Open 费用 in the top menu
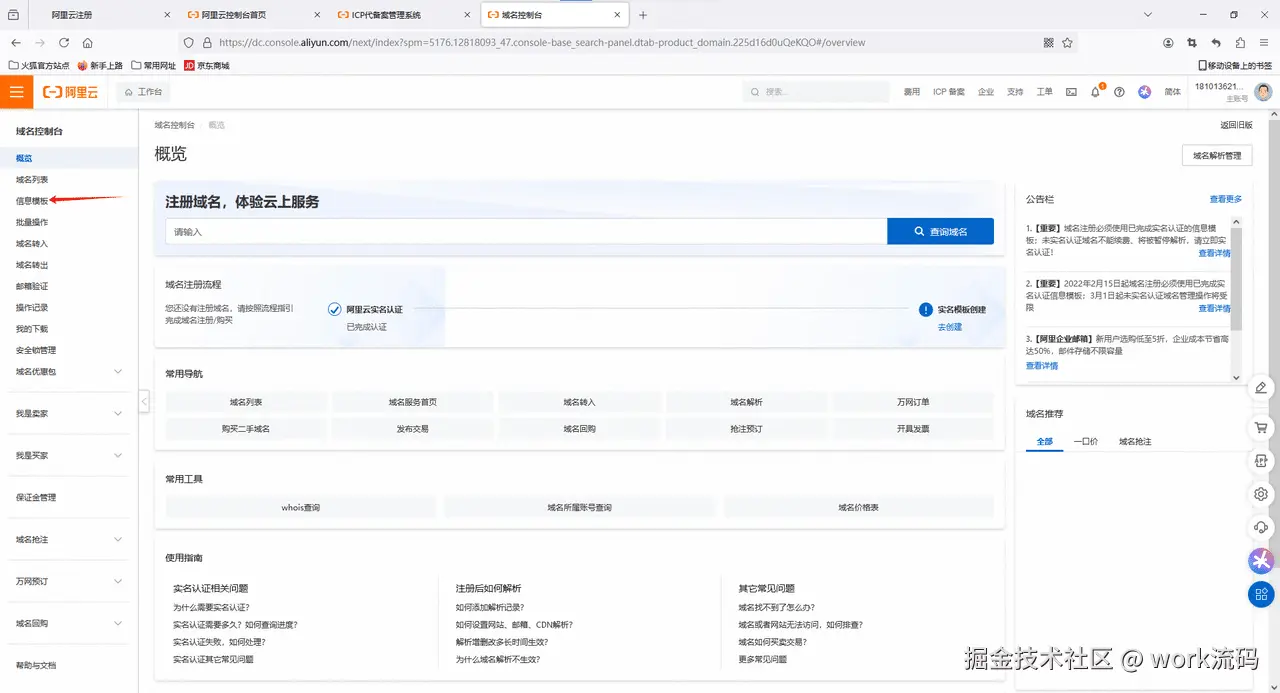 click(912, 92)
